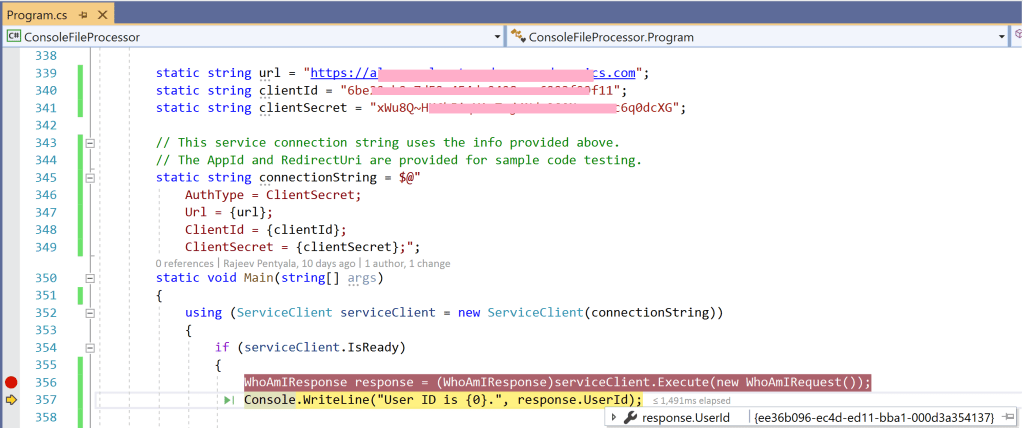Screen dimensions: 1023x428
Task: Pin the Program.cs tab
Action: click(81, 14)
